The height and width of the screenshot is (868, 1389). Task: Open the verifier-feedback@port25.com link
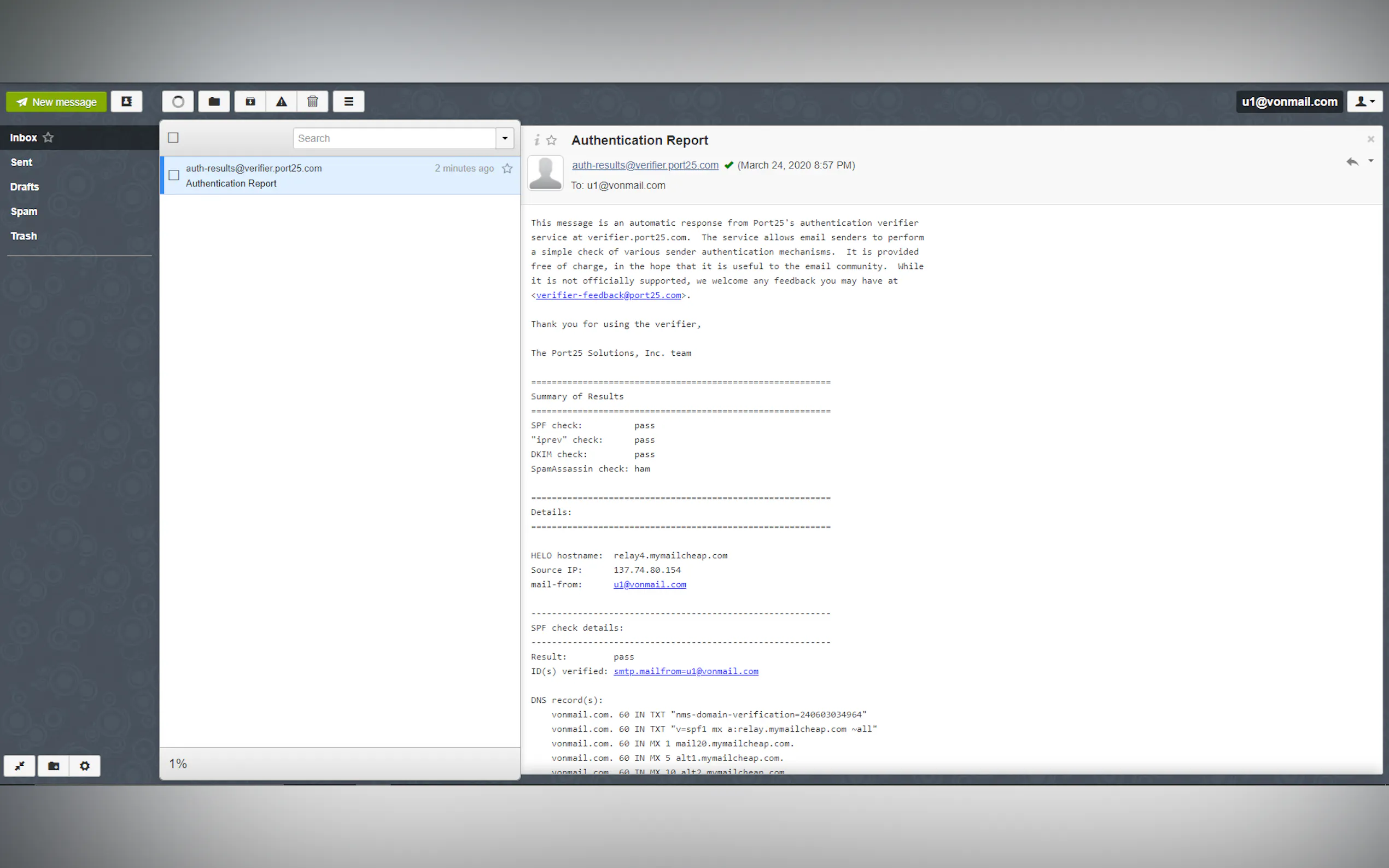608,295
